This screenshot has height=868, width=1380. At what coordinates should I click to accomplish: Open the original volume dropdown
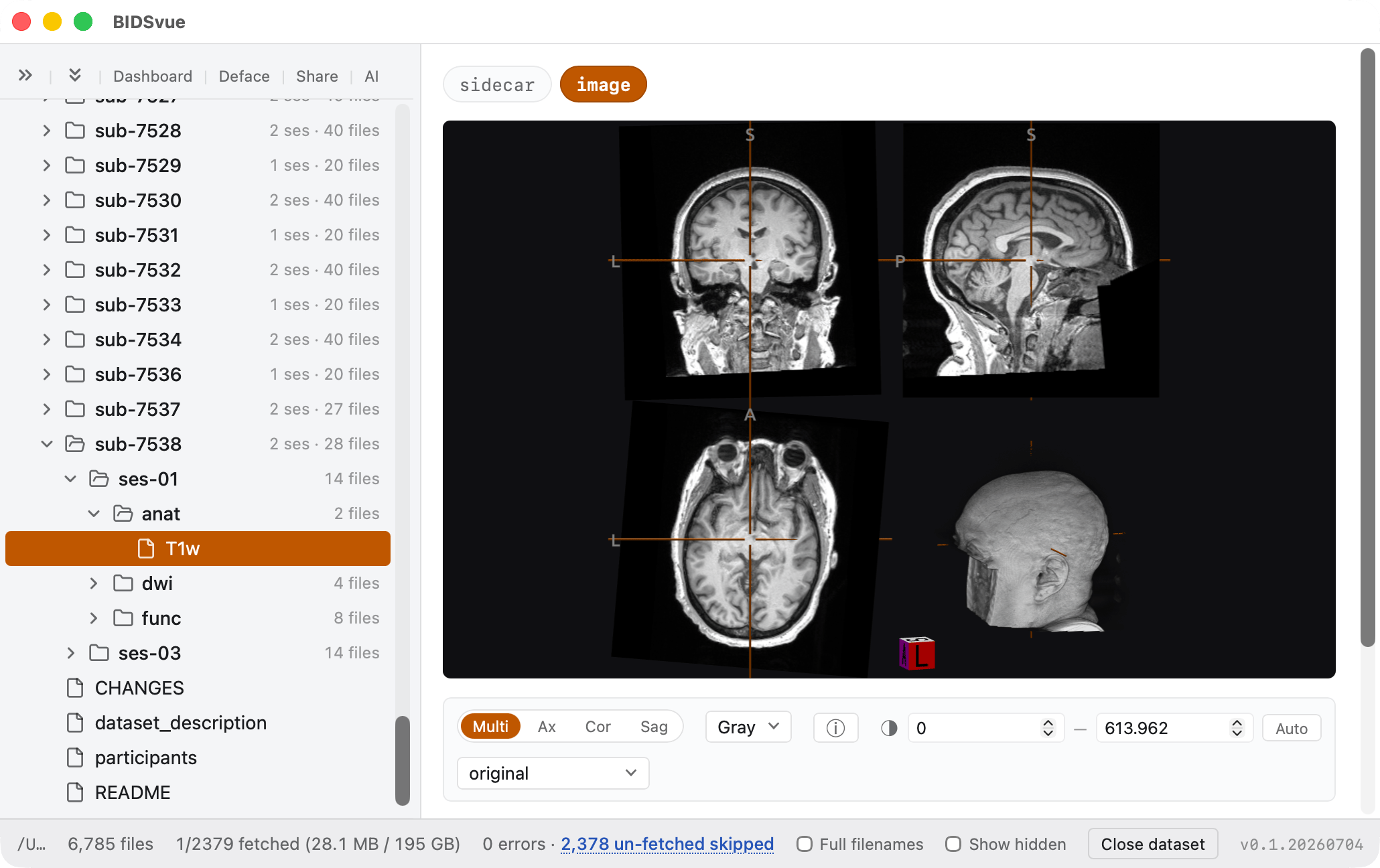click(553, 774)
